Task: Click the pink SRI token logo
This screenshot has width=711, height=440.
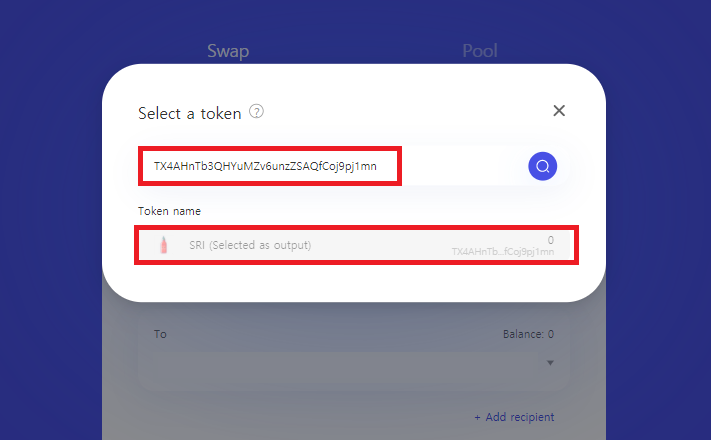Action: pyautogui.click(x=164, y=245)
